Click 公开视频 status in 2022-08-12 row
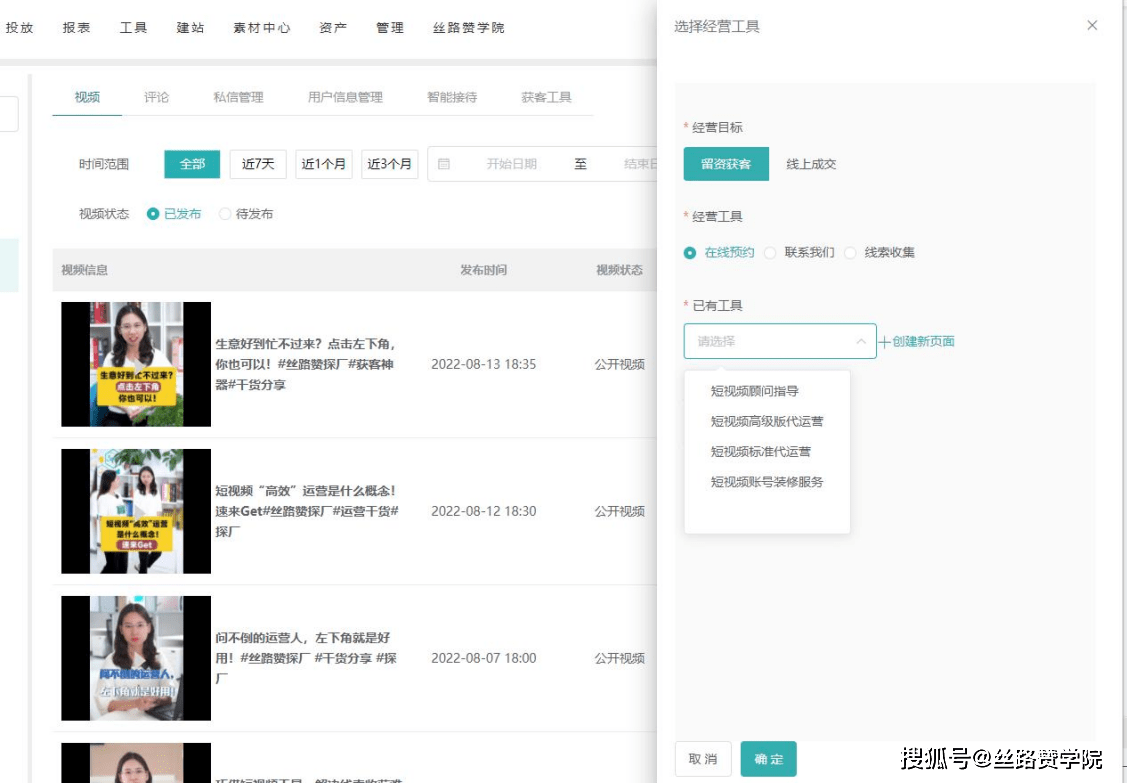This screenshot has height=783, width=1127. tap(620, 511)
